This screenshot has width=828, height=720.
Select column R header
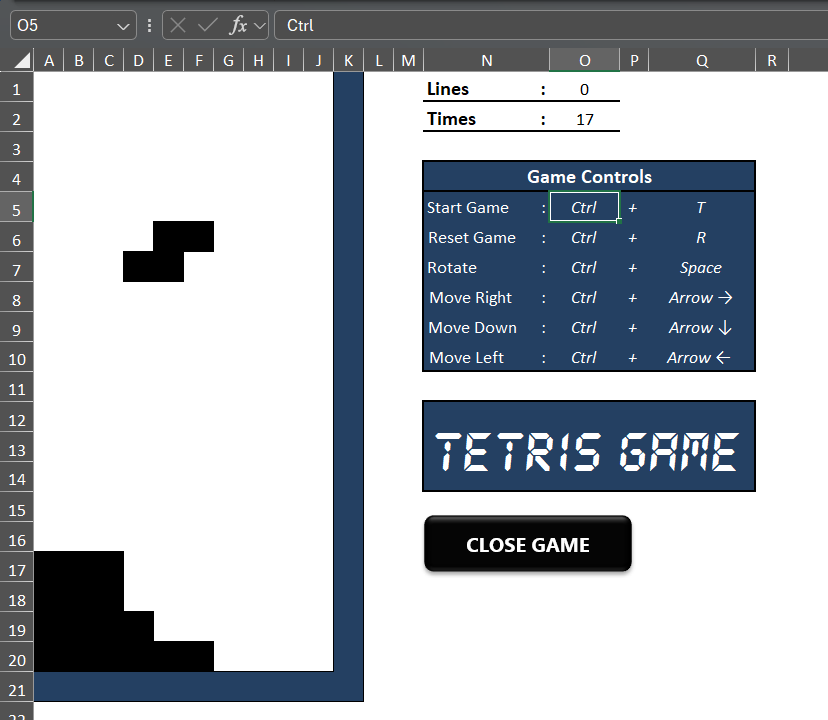point(771,61)
